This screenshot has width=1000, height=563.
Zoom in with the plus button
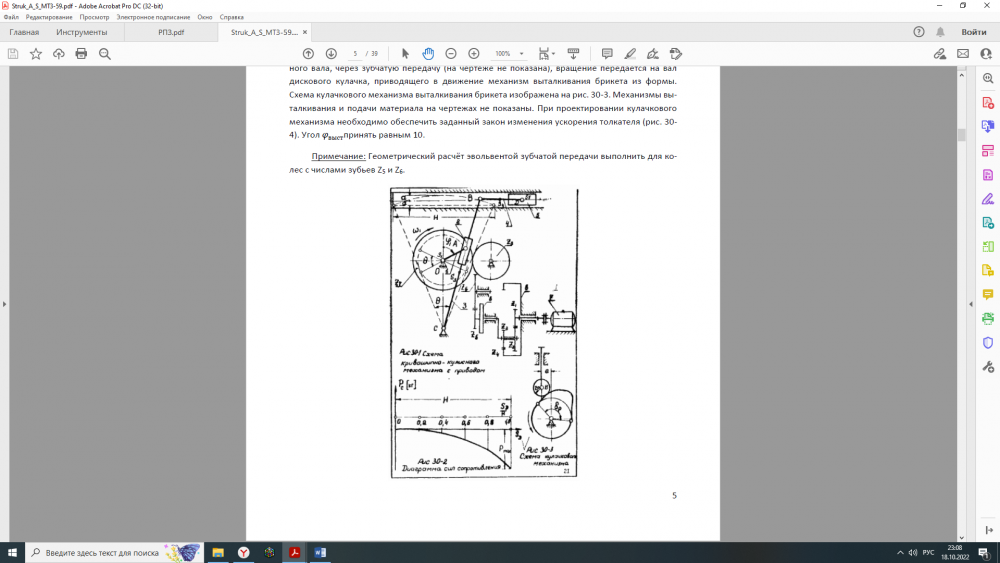pyautogui.click(x=474, y=54)
